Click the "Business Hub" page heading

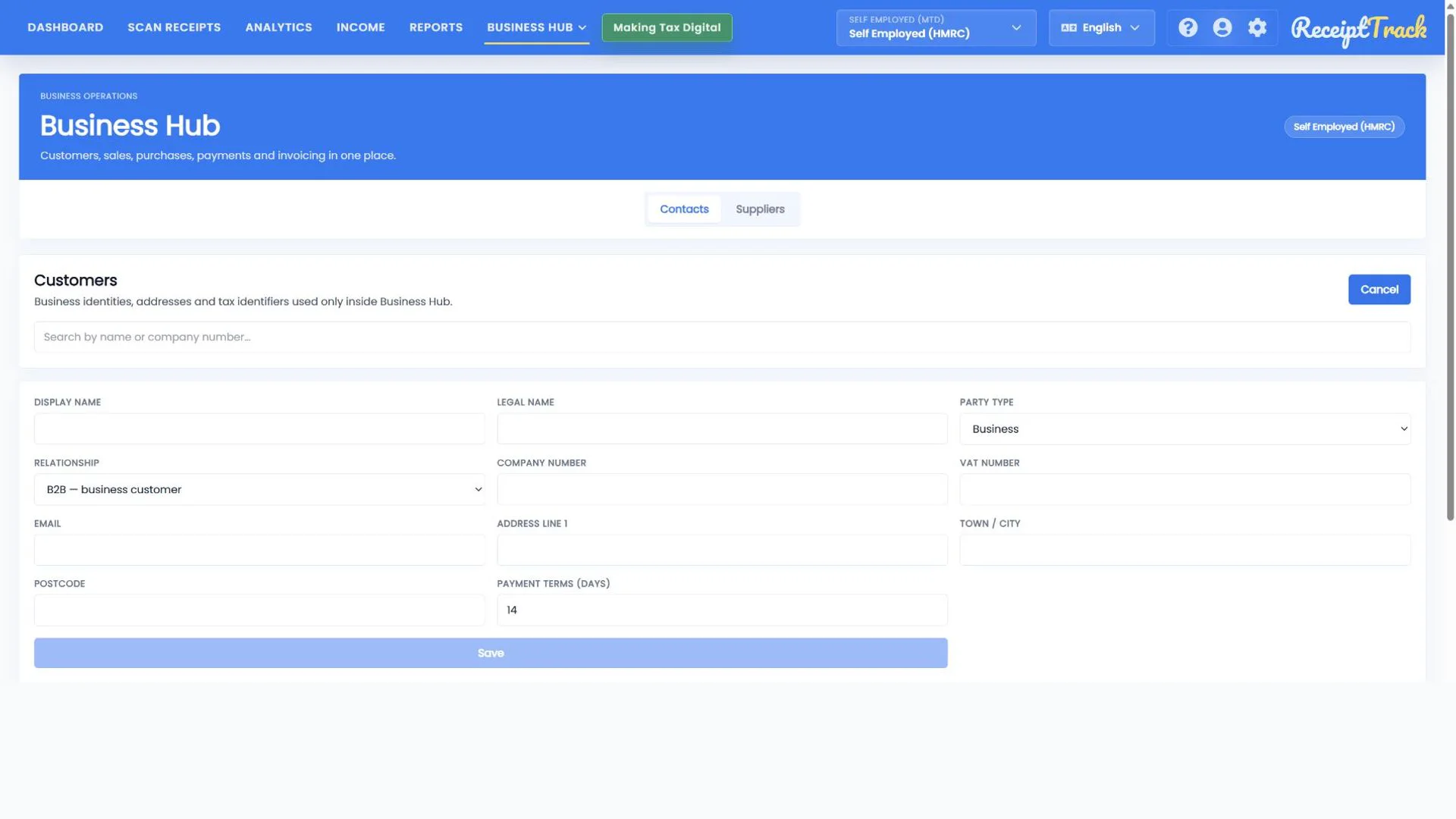[x=130, y=126]
